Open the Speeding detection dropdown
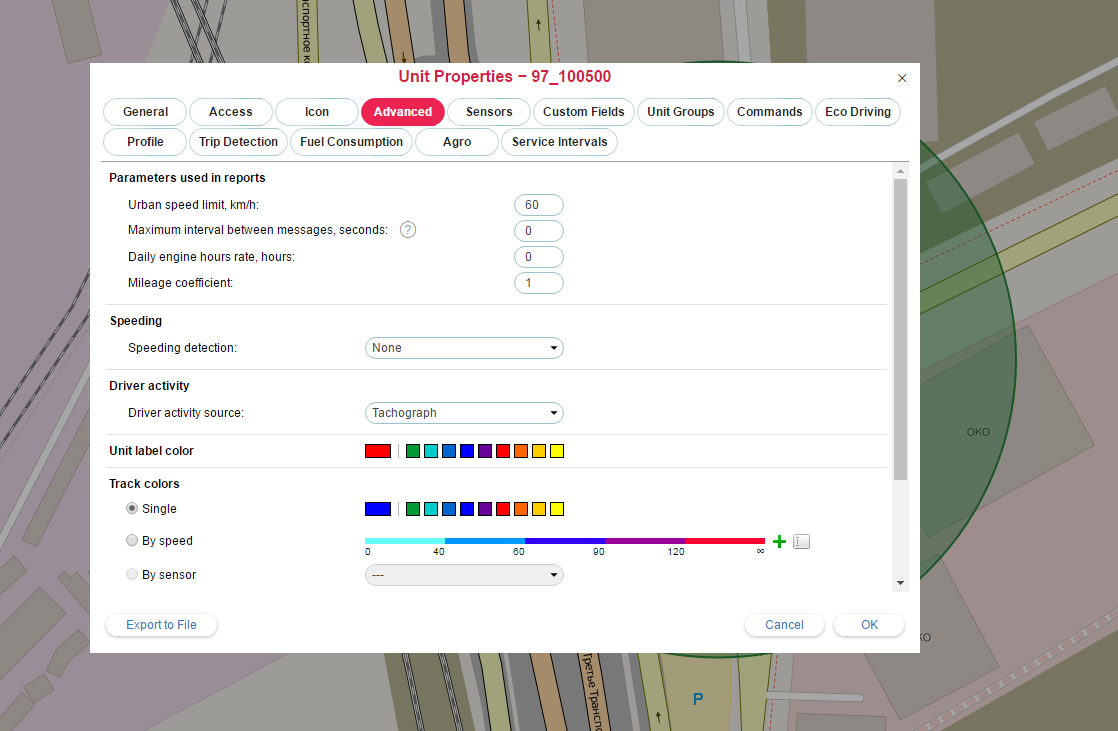Viewport: 1118px width, 731px height. click(x=464, y=348)
